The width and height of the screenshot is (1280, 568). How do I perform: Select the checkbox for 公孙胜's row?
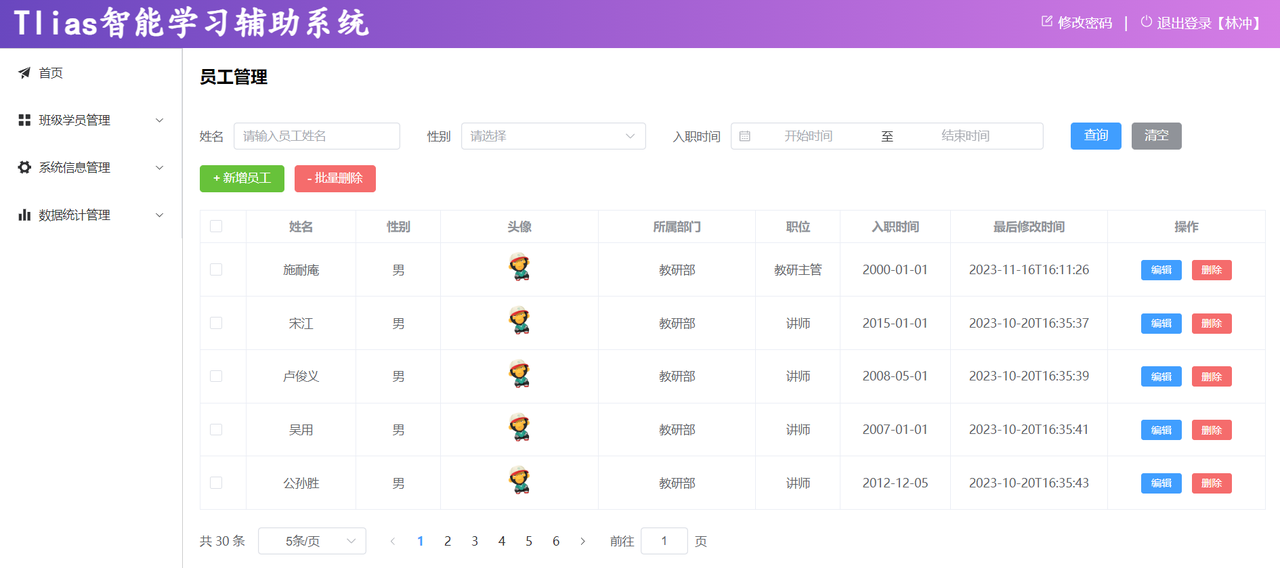click(x=216, y=483)
